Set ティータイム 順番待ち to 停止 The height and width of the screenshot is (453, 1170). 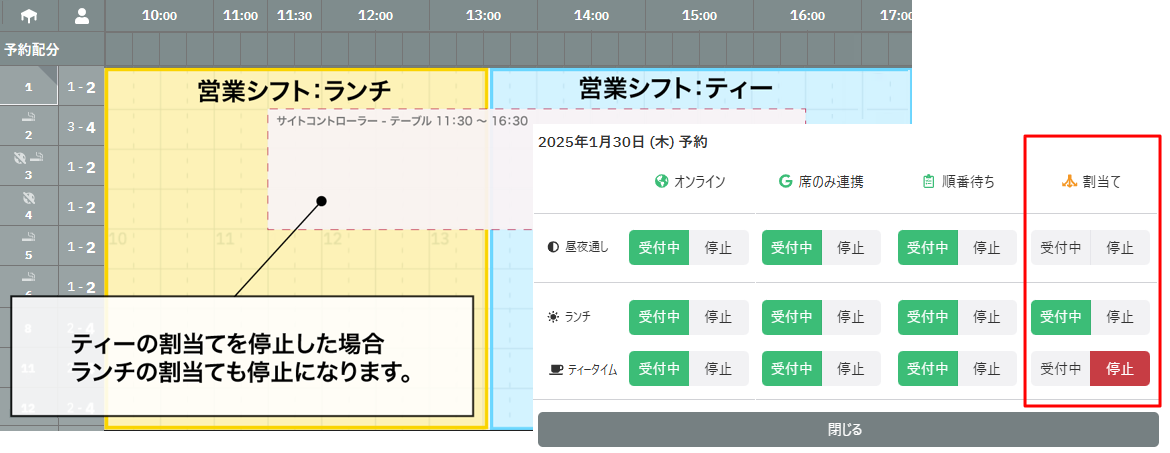coord(986,369)
